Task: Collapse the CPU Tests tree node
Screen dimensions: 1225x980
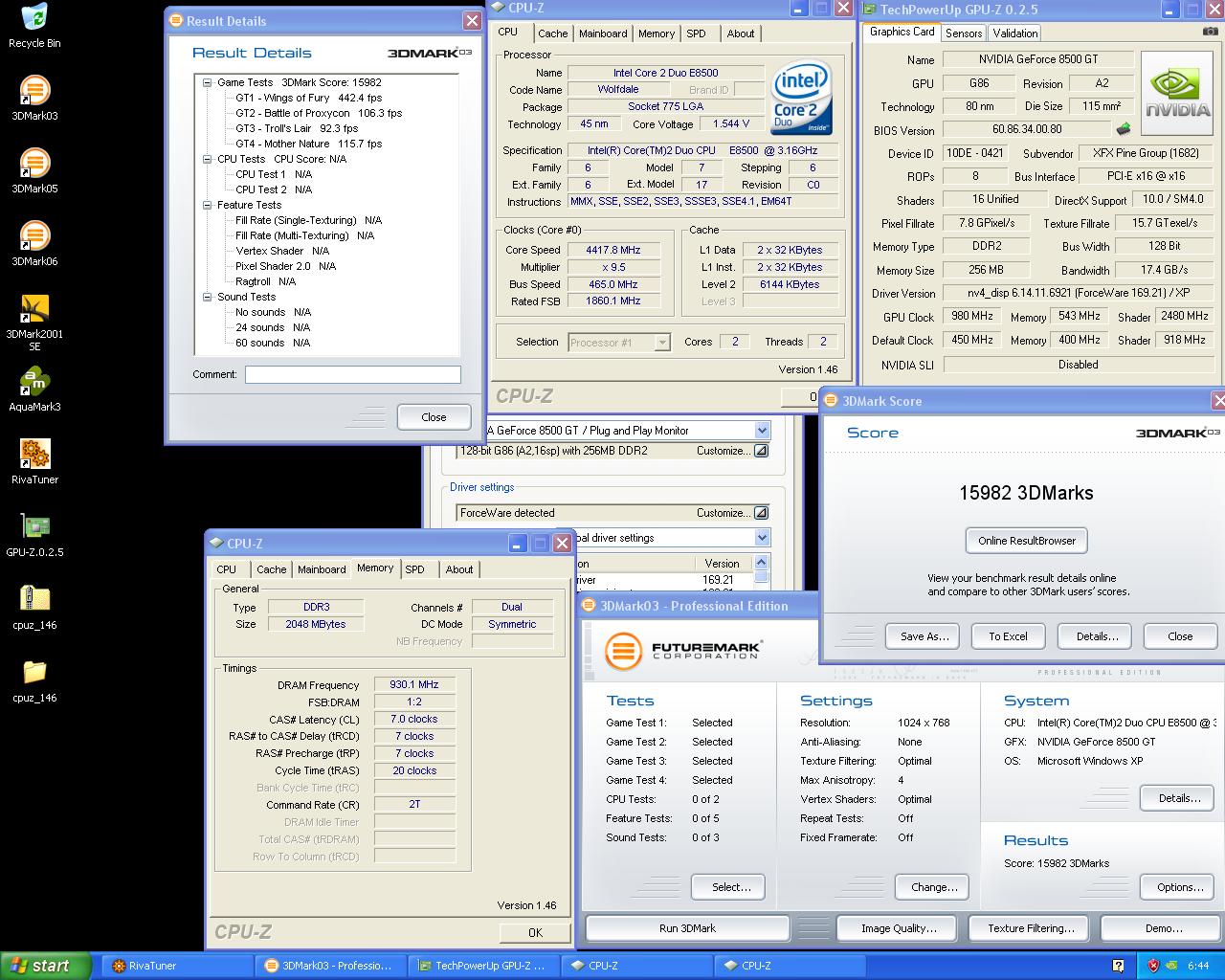Action: (207, 159)
